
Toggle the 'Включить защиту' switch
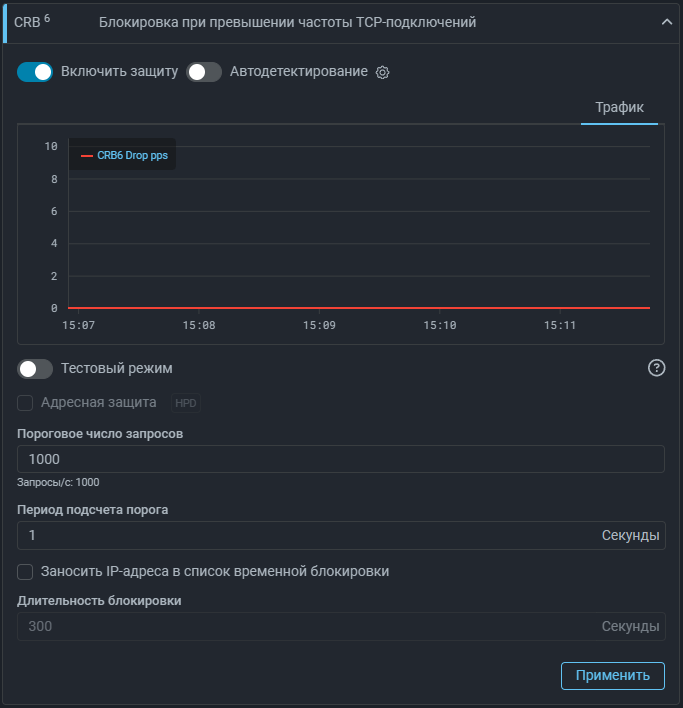point(35,72)
